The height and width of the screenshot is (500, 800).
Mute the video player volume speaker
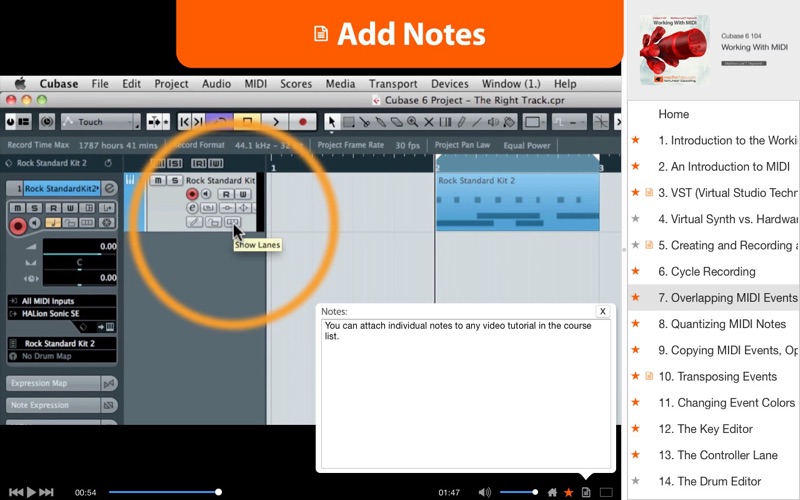pyautogui.click(x=484, y=492)
